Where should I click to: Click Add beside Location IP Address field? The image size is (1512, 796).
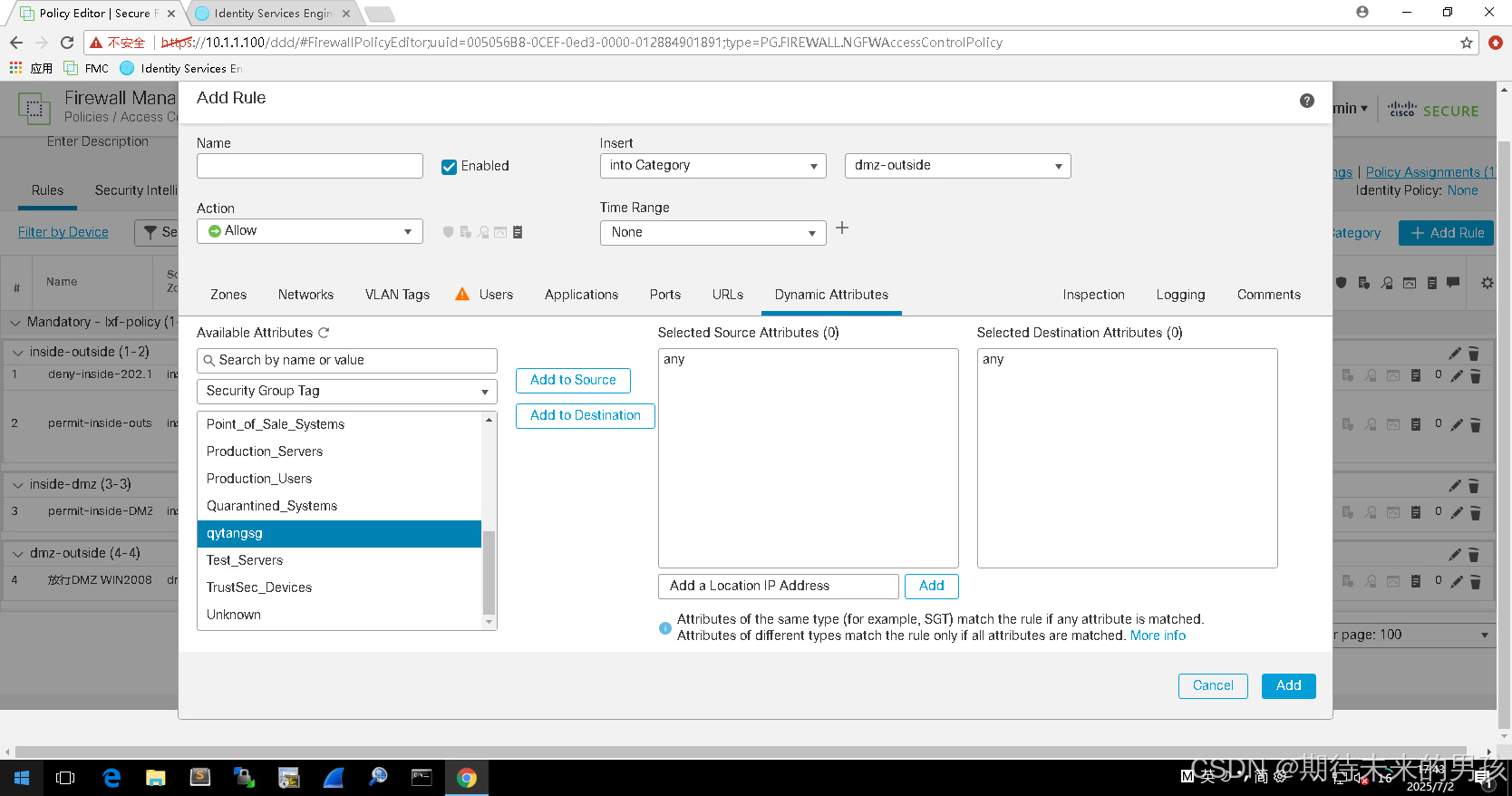pyautogui.click(x=931, y=586)
